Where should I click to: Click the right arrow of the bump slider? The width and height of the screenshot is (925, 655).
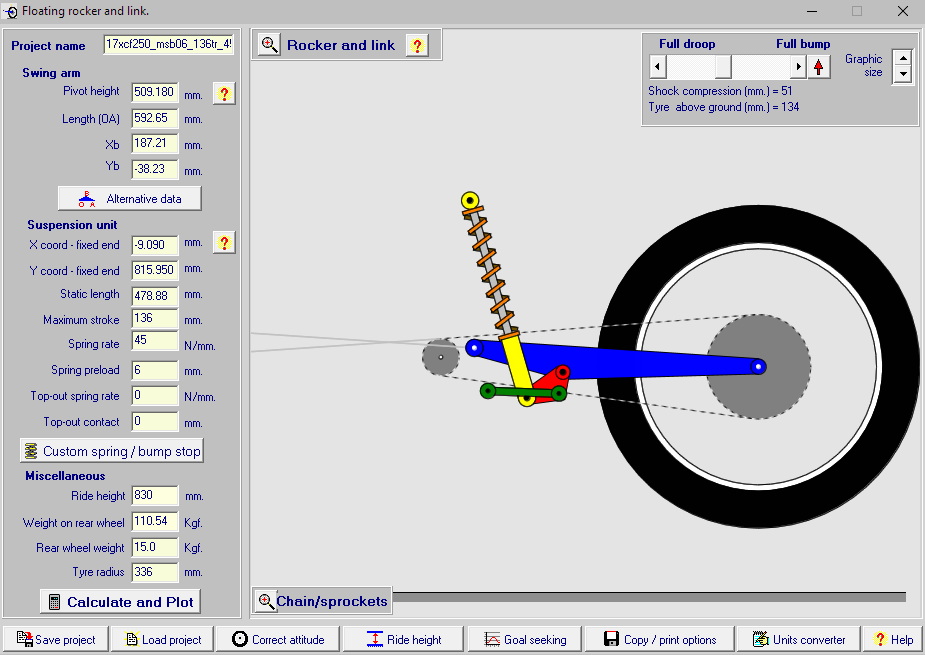pos(797,67)
